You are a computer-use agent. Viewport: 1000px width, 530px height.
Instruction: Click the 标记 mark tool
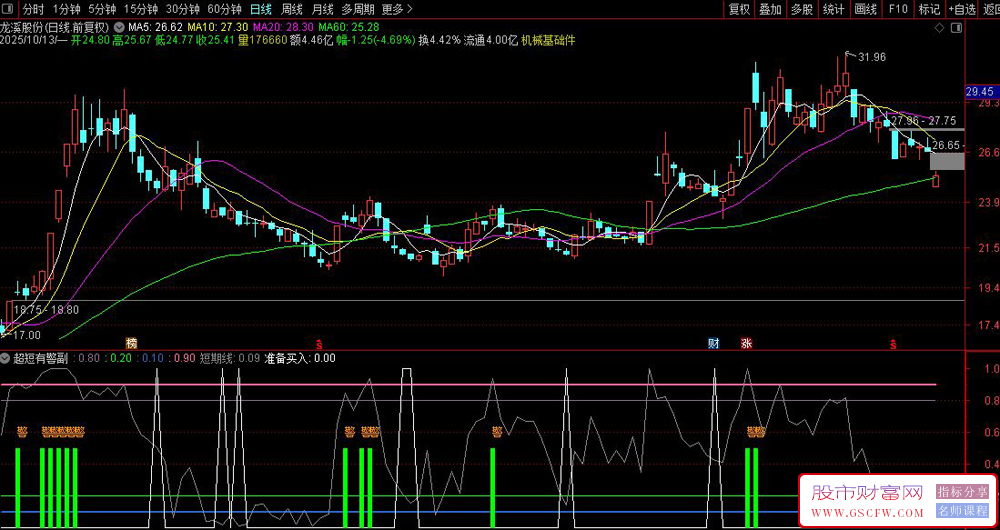929,9
